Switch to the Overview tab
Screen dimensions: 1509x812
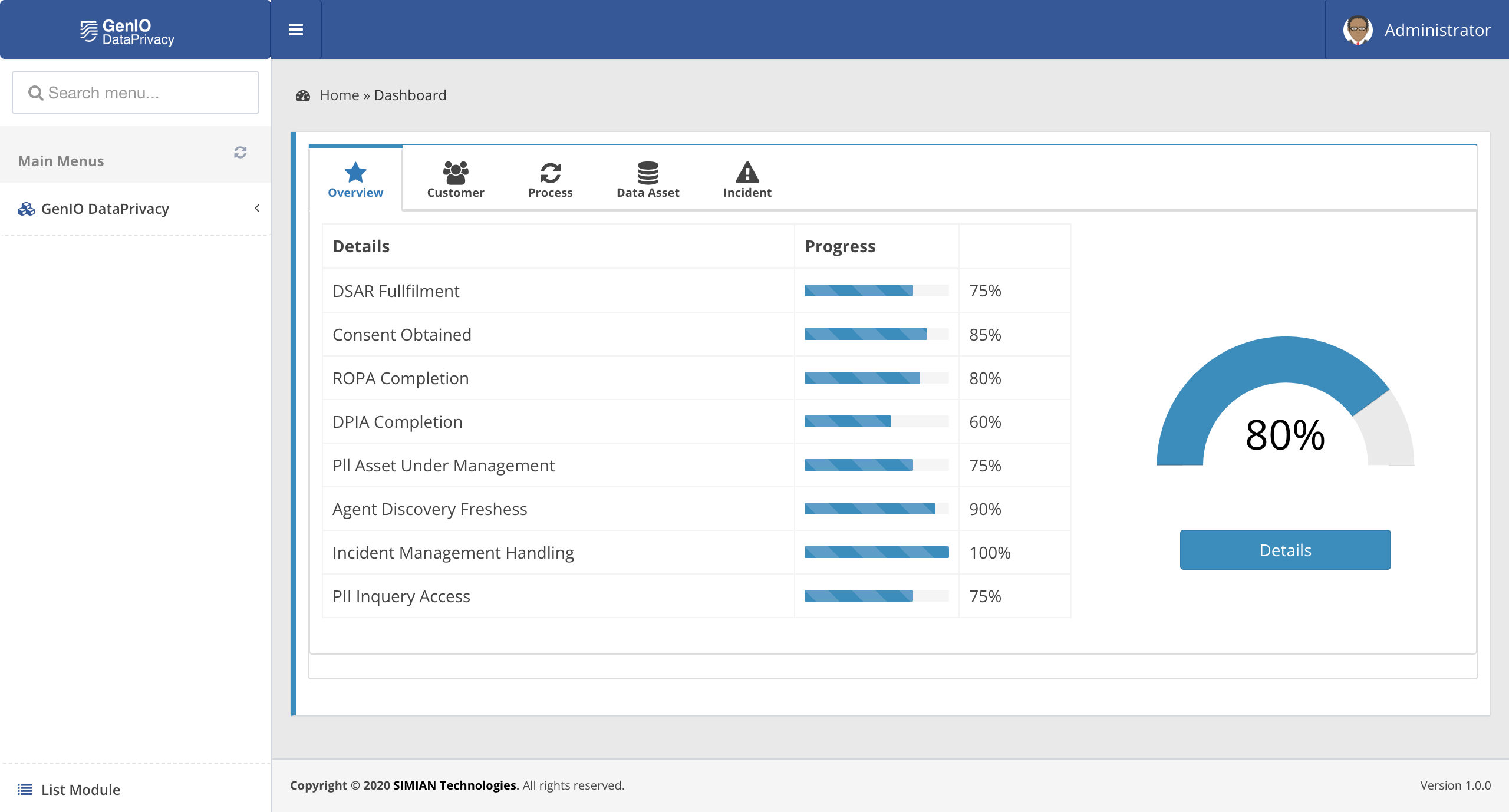[x=355, y=179]
